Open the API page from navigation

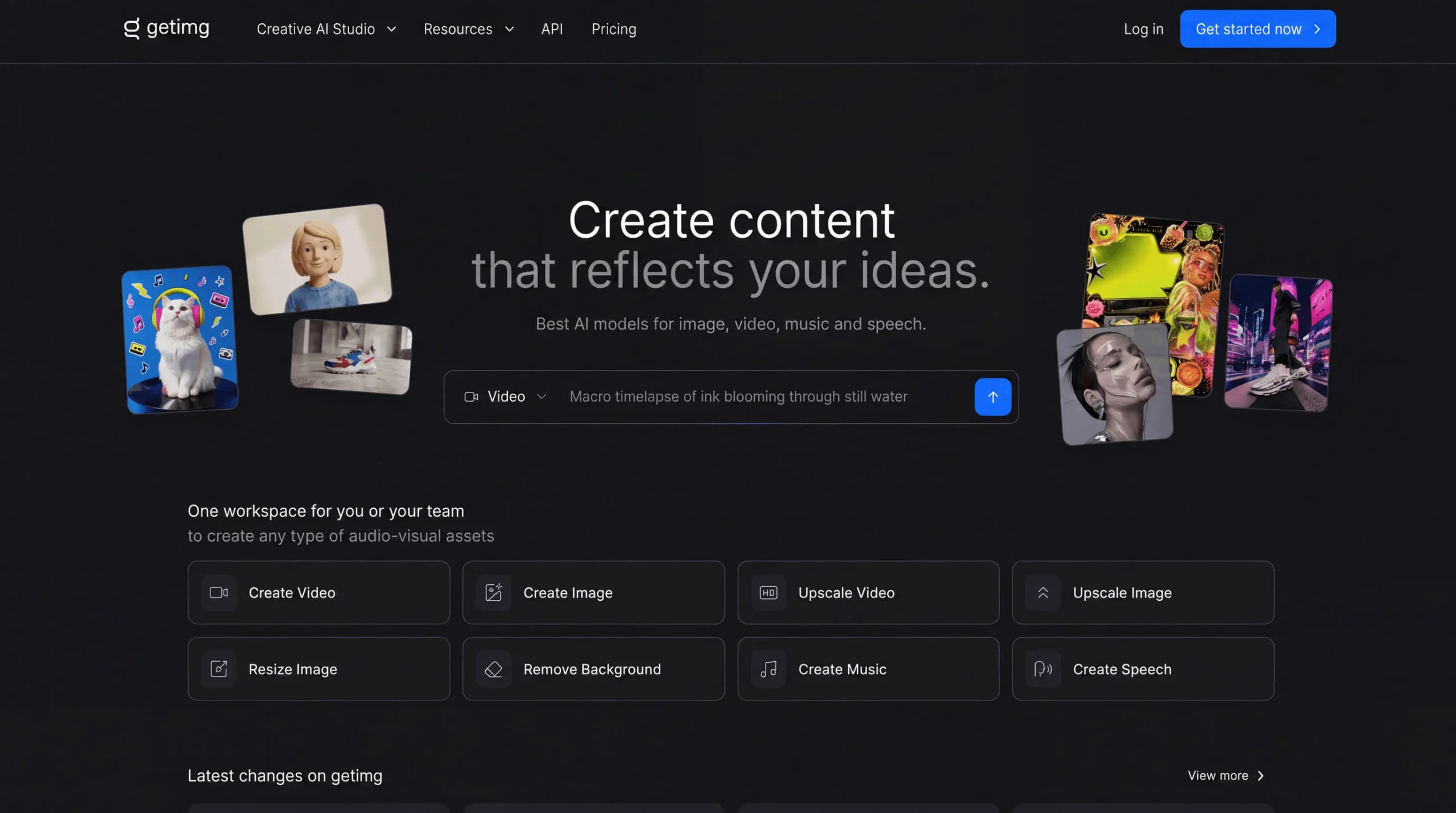click(x=552, y=29)
